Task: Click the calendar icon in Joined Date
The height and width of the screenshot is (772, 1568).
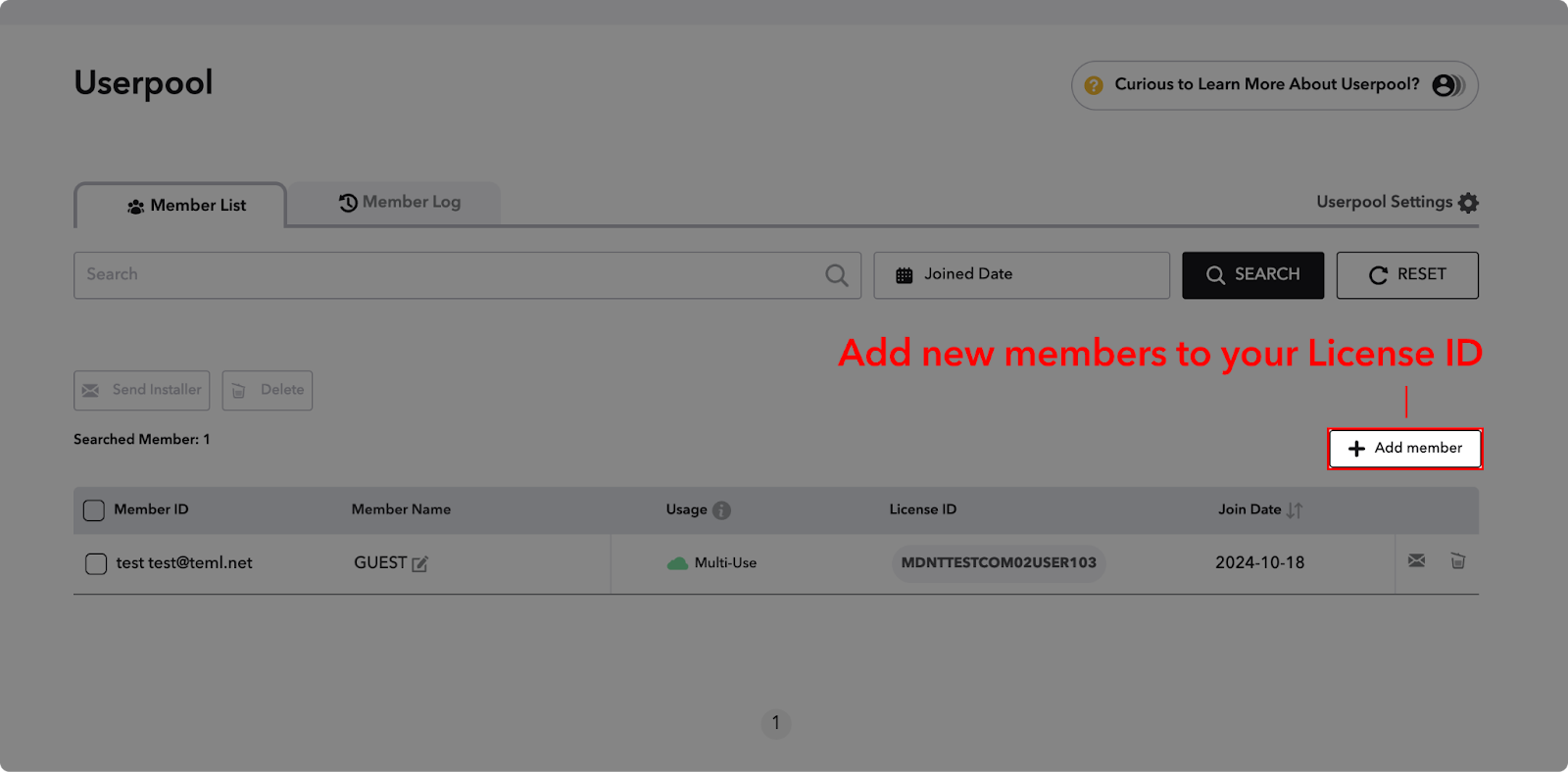Action: point(904,275)
